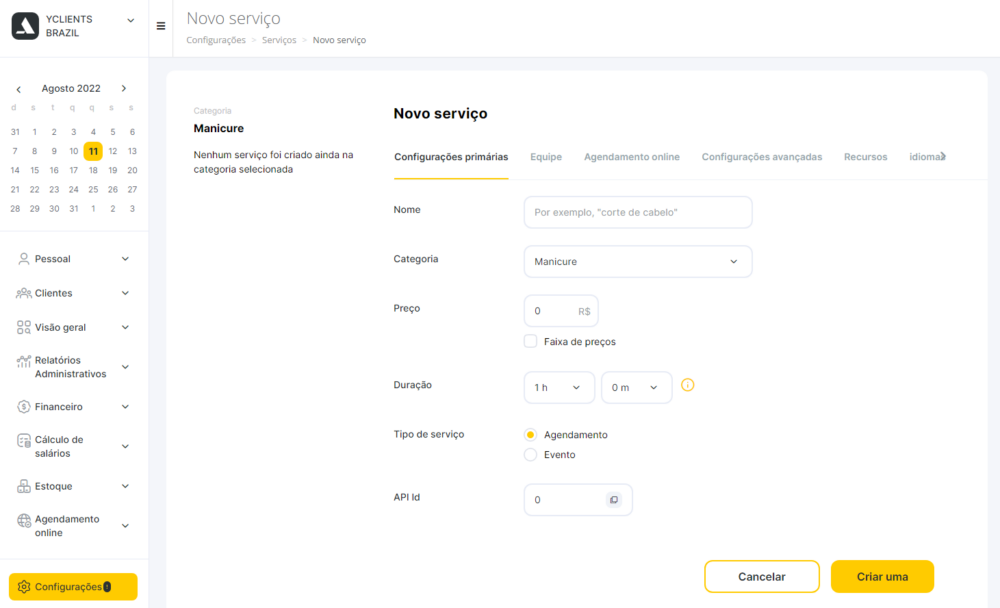Screen dimensions: 1000x608
Task: Switch to the Equipe tab
Action: tap(546, 157)
